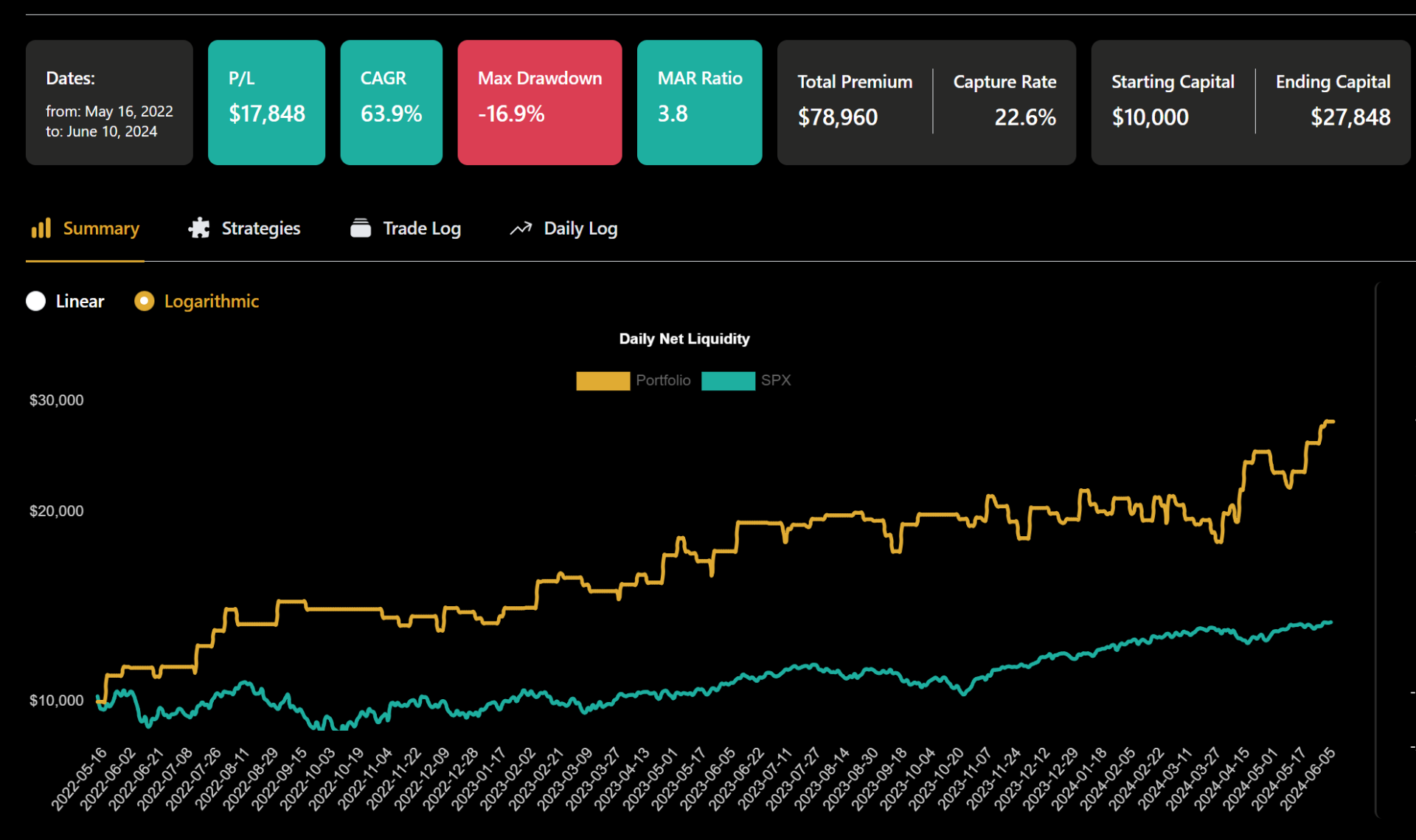Viewport: 1416px width, 840px height.
Task: Click the MAR Ratio 3.8 card
Action: coord(699,103)
